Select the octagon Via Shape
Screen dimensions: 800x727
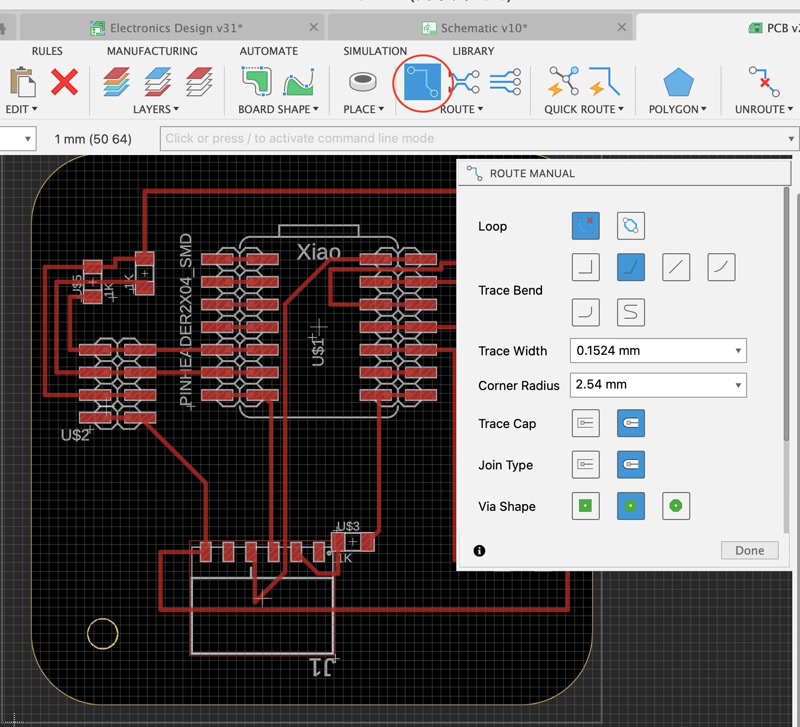676,506
